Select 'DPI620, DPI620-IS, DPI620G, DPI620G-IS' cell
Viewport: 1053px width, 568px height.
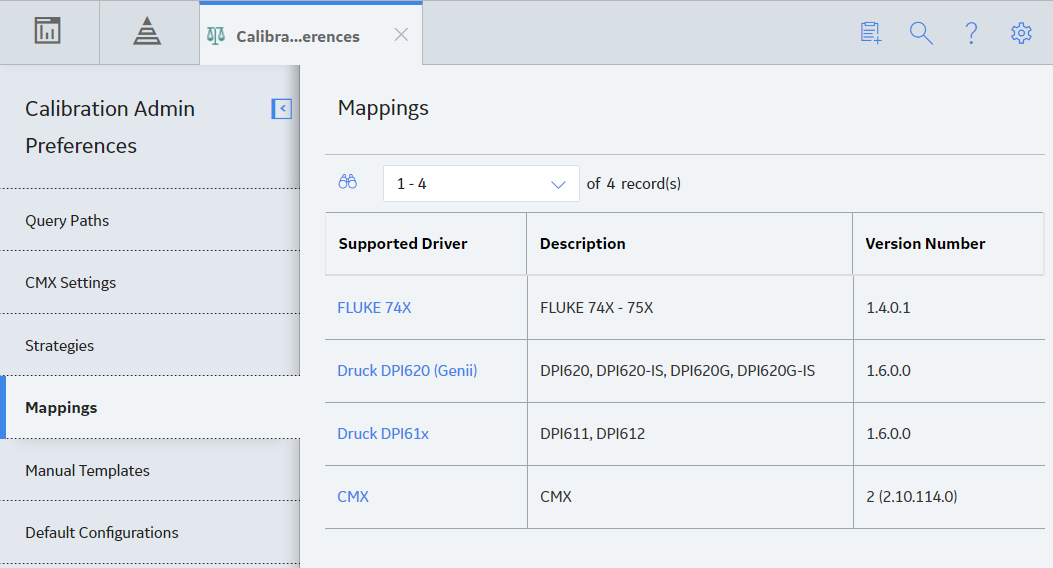(x=690, y=371)
